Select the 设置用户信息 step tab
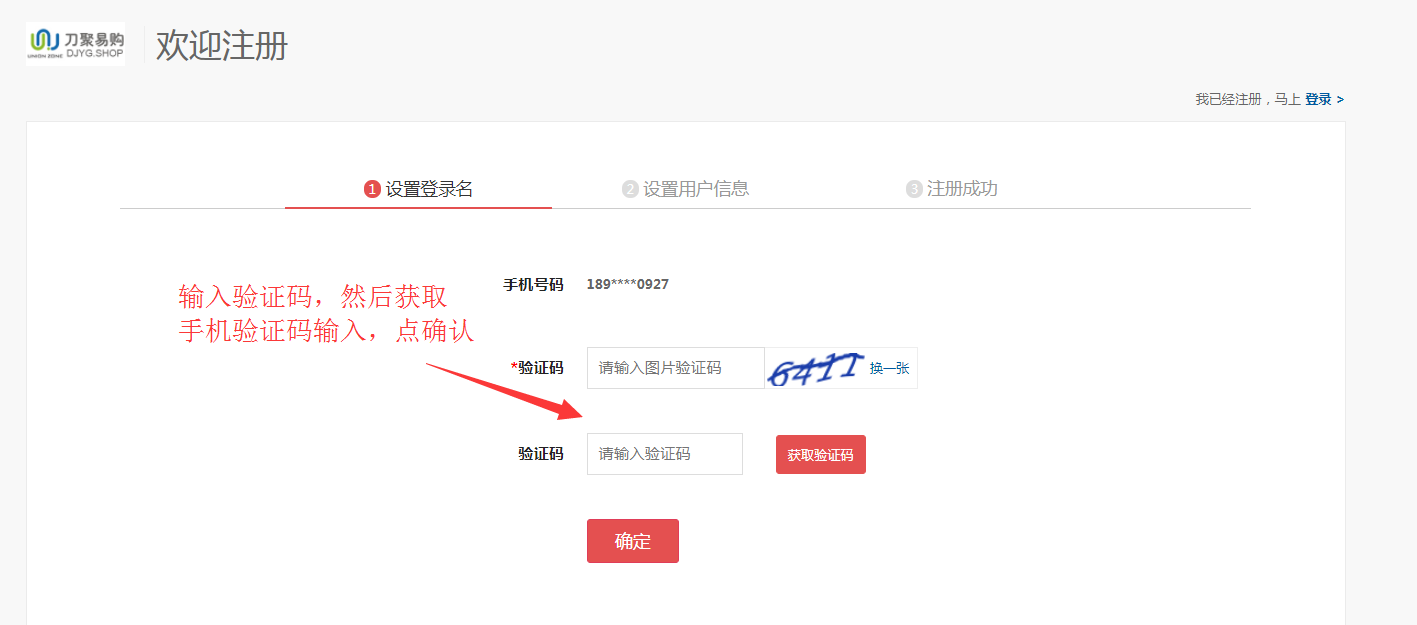 pos(685,189)
